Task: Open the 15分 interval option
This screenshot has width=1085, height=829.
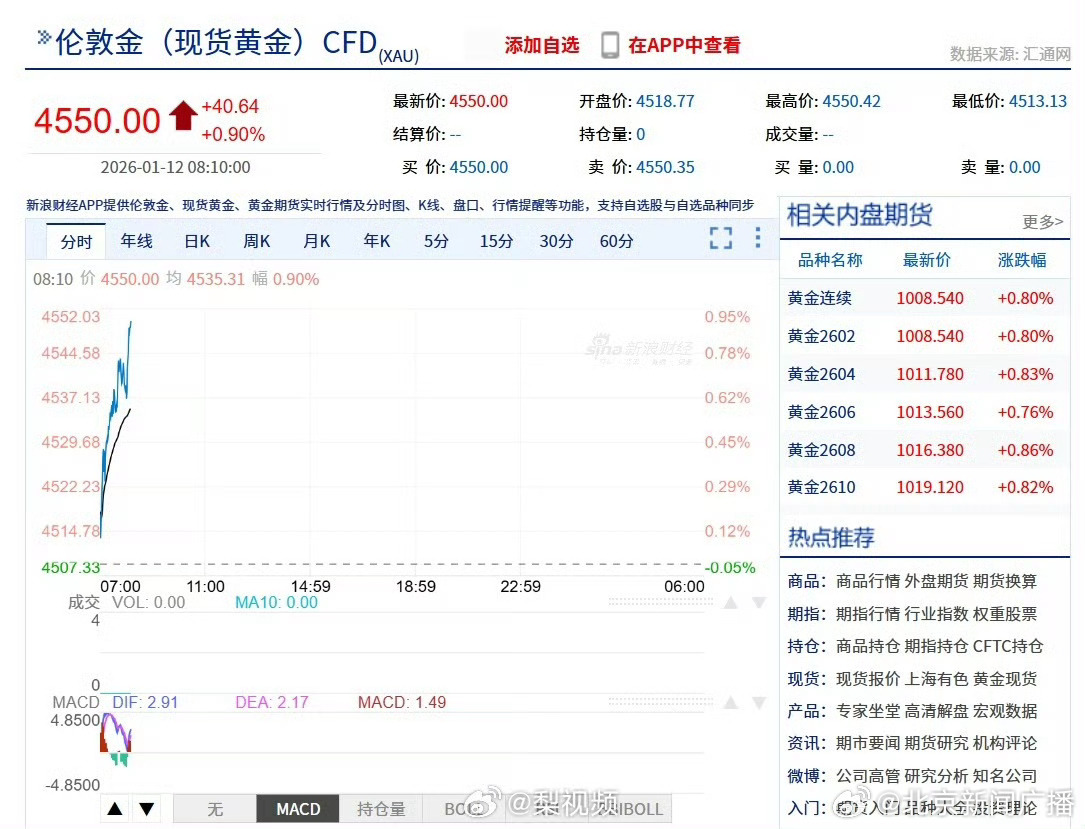Action: point(496,240)
